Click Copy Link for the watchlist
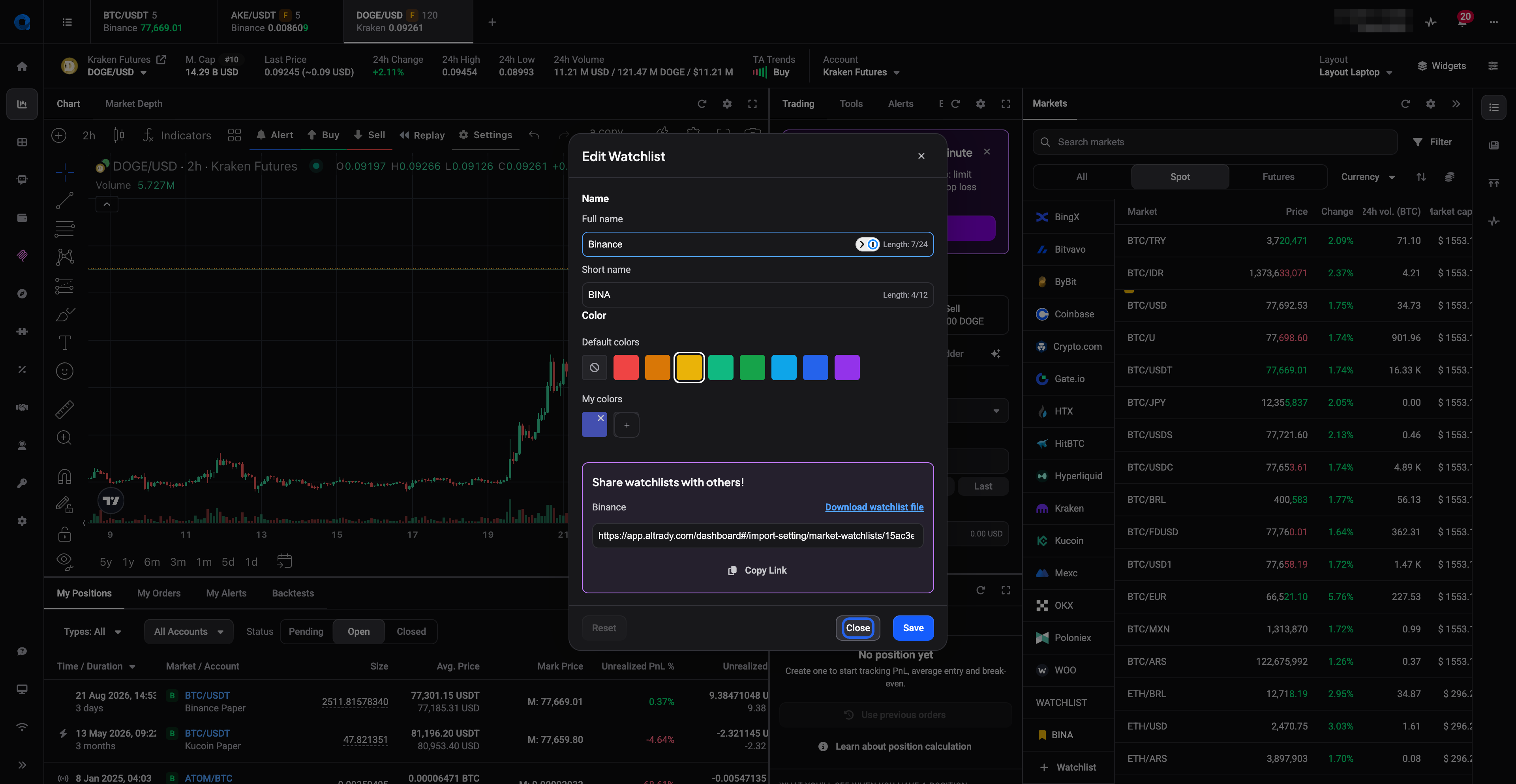The width and height of the screenshot is (1516, 784). click(x=758, y=570)
